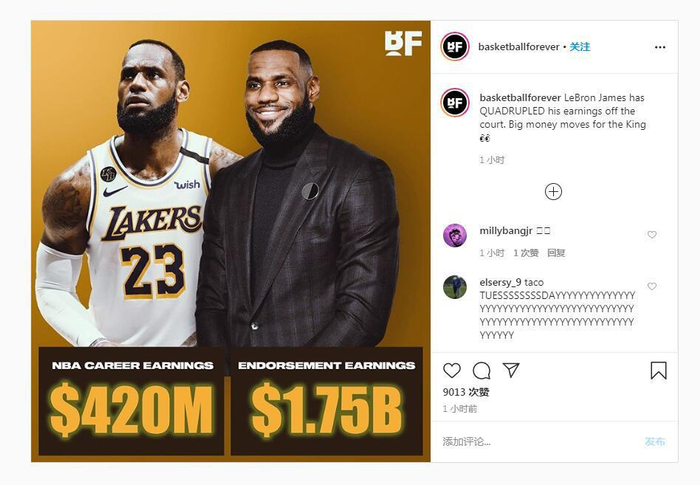700x485 pixels.
Task: Like elsersy_9's taco comment
Action: coord(652,286)
